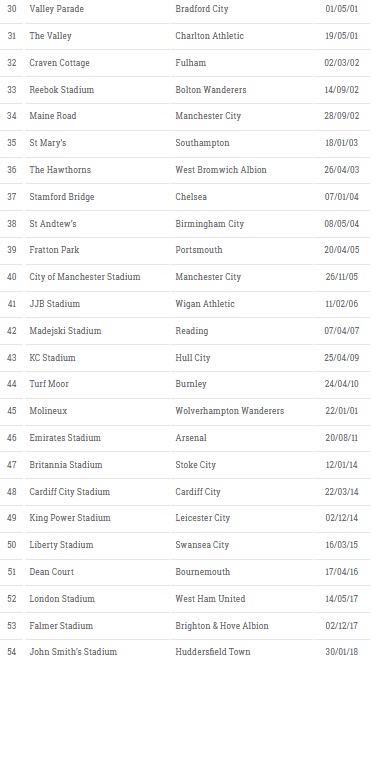Select Wigan Athletic club name

click(205, 304)
